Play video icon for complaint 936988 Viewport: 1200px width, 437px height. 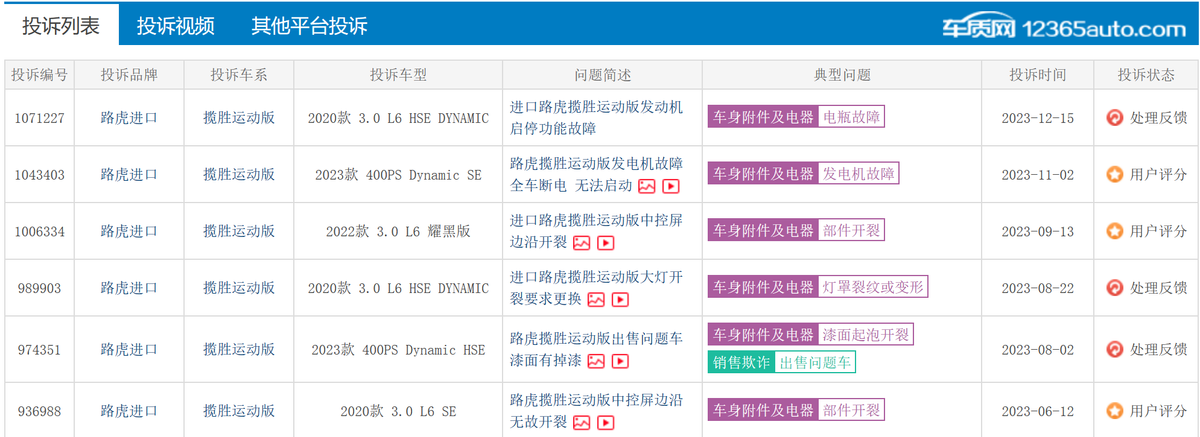pos(605,422)
